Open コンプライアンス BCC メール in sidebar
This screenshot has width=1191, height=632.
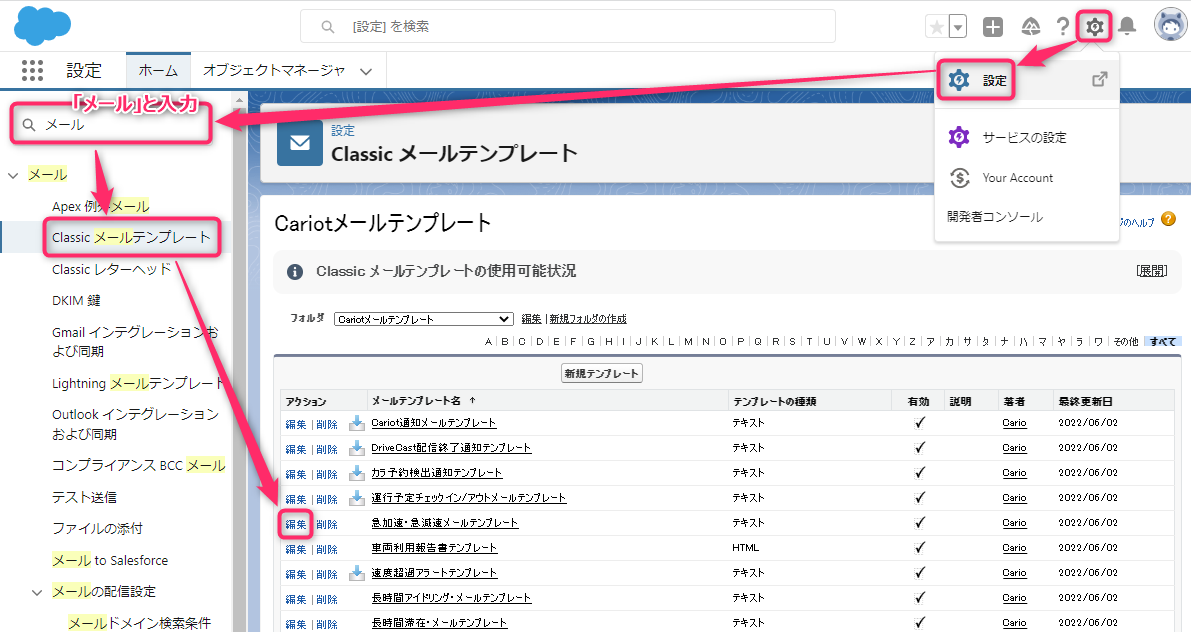138,466
